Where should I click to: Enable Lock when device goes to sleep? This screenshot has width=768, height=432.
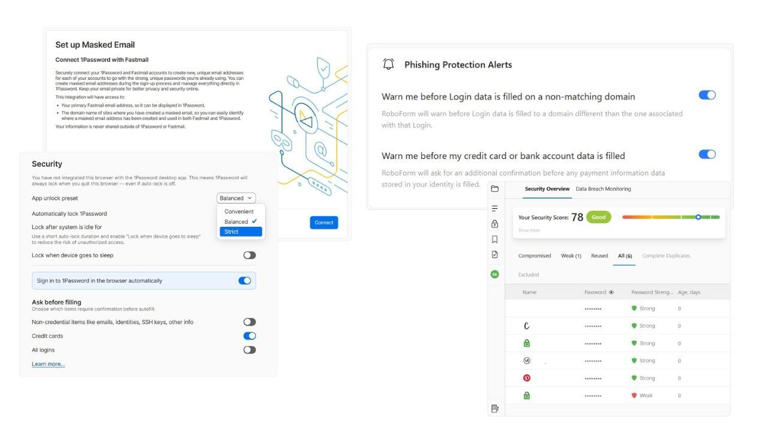pyautogui.click(x=249, y=255)
